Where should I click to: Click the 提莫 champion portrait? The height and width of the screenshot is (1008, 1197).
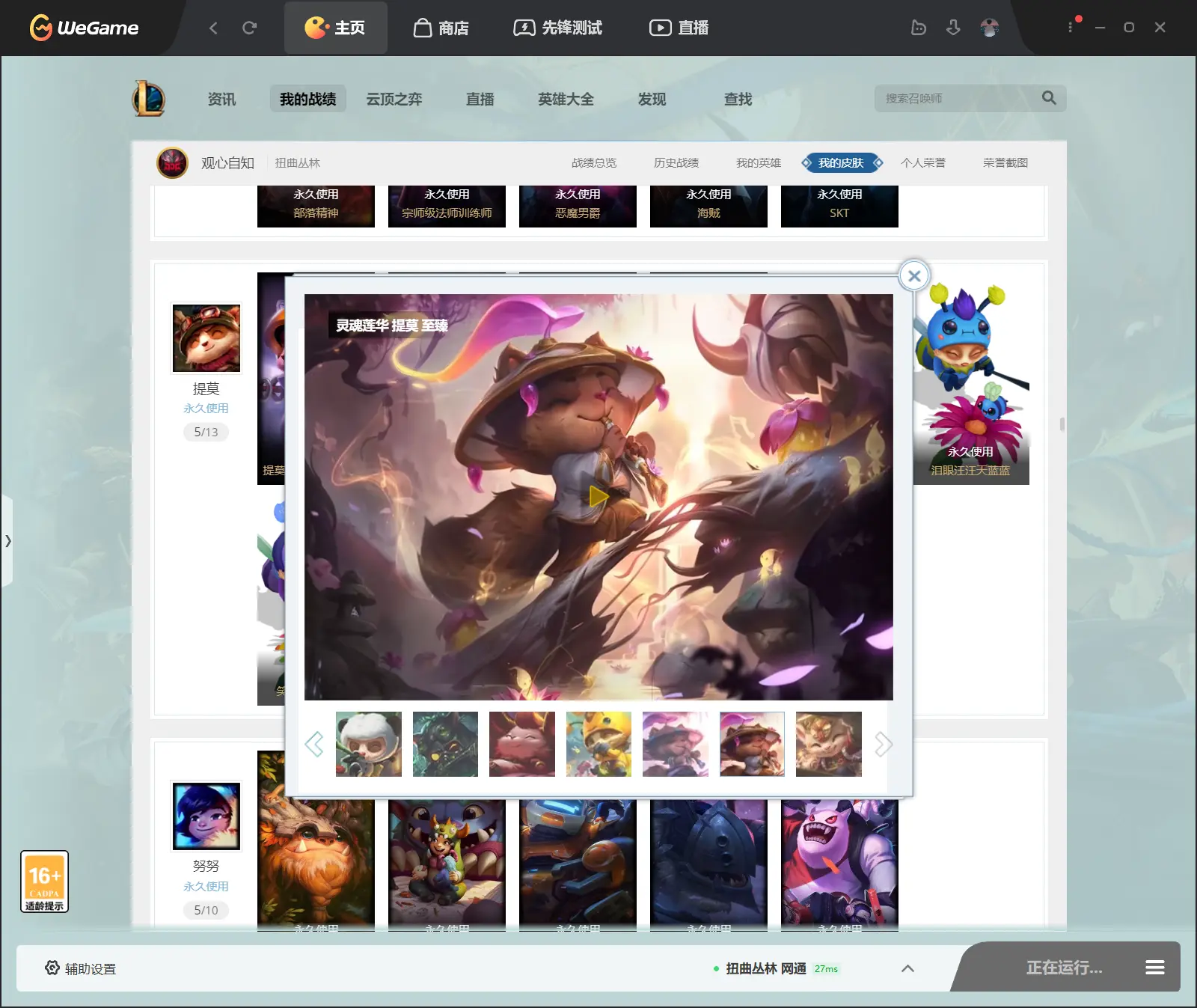tap(206, 337)
